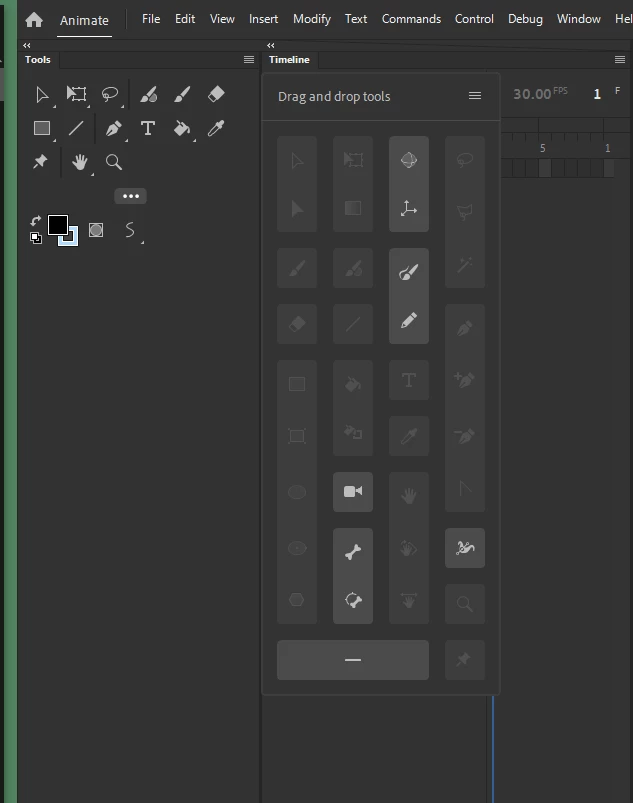Click the dimmed PolyStar hexagon tool

click(297, 600)
